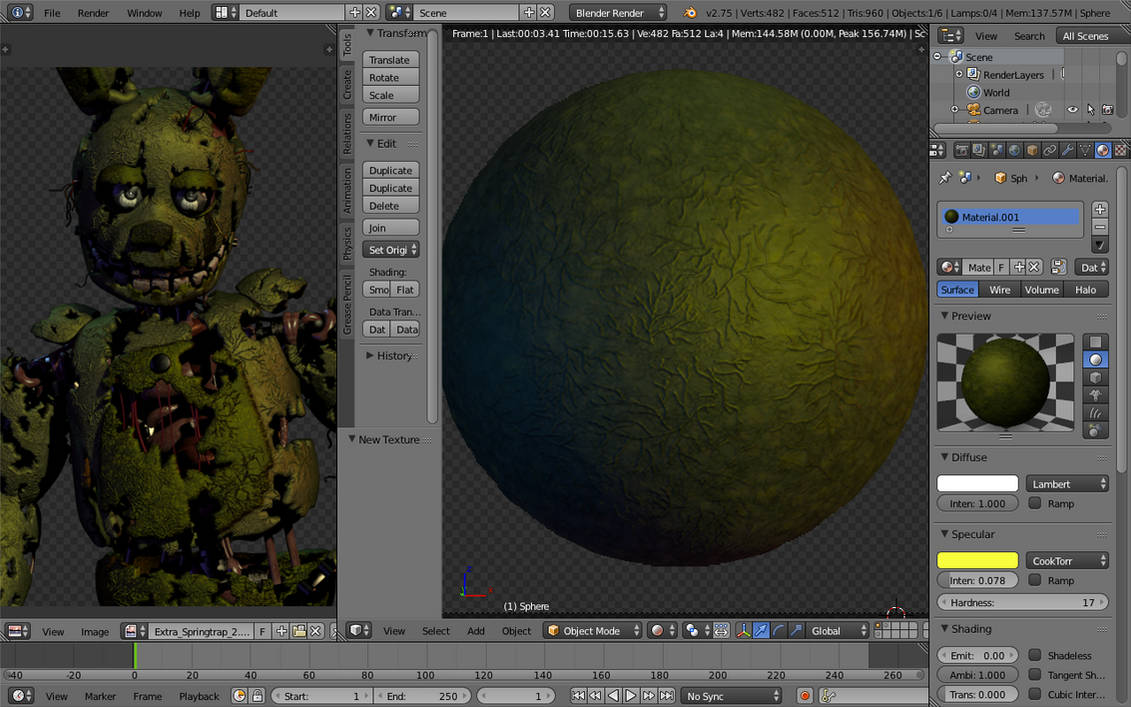
Task: Click the Mirror button
Action: click(x=390, y=117)
